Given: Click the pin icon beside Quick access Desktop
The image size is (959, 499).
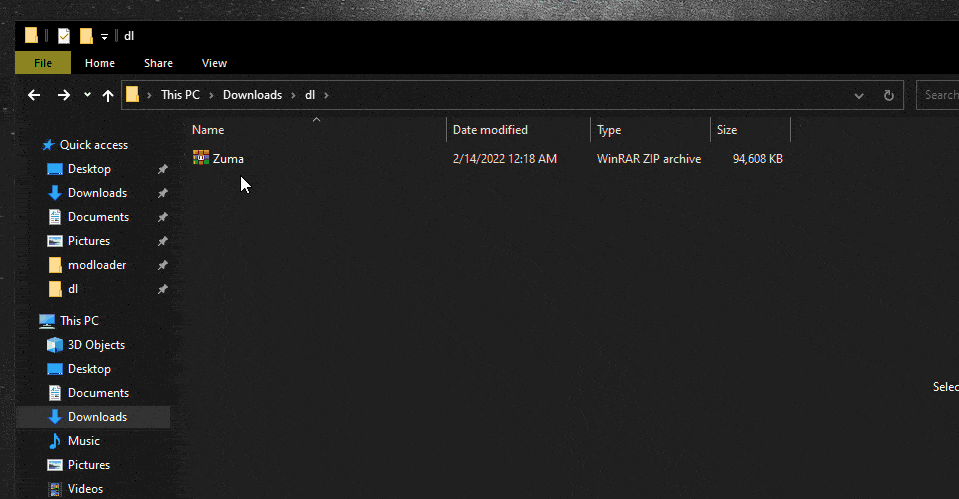Looking at the screenshot, I should [x=163, y=169].
